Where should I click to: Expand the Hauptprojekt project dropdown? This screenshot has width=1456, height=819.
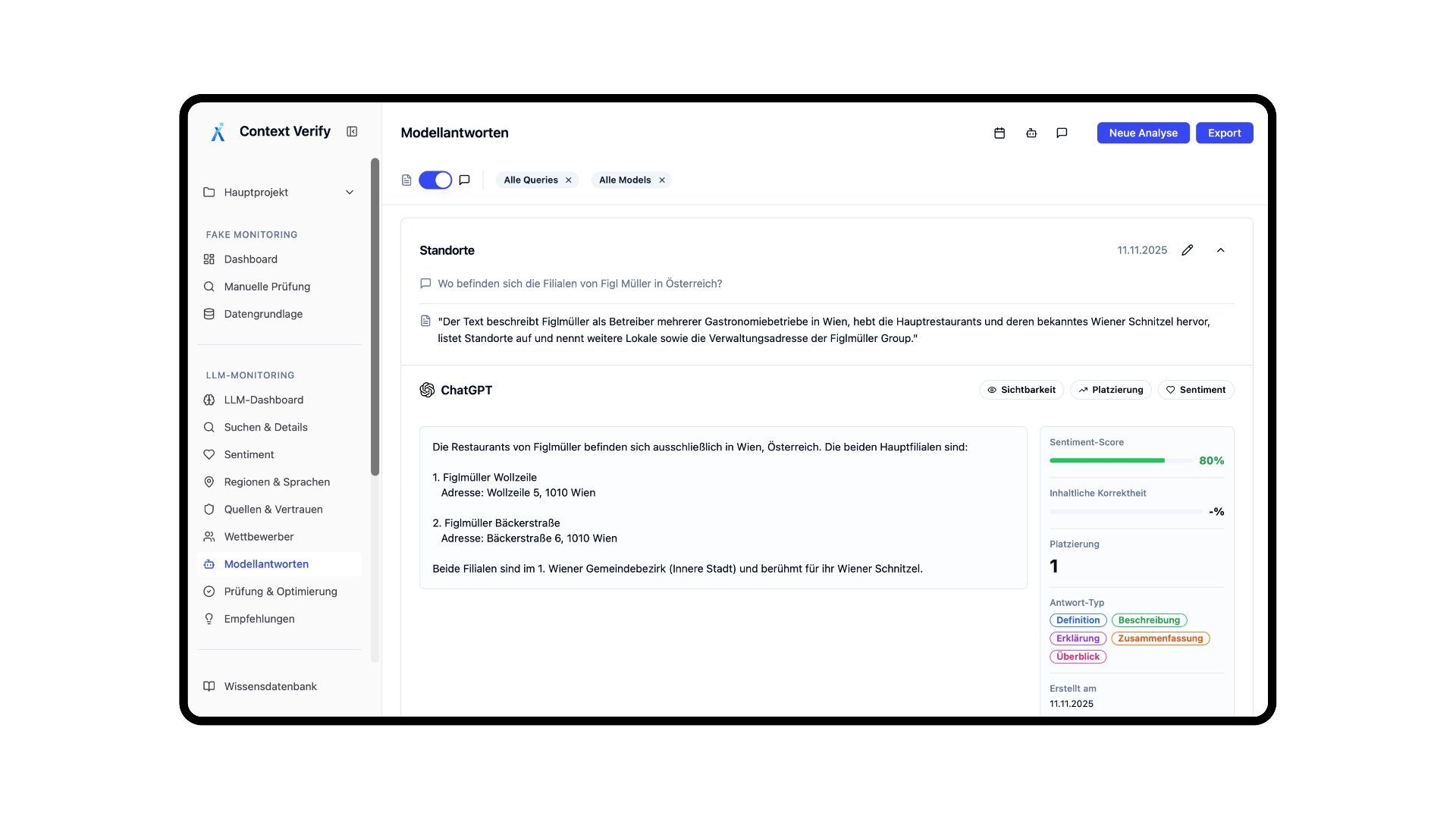tap(349, 192)
